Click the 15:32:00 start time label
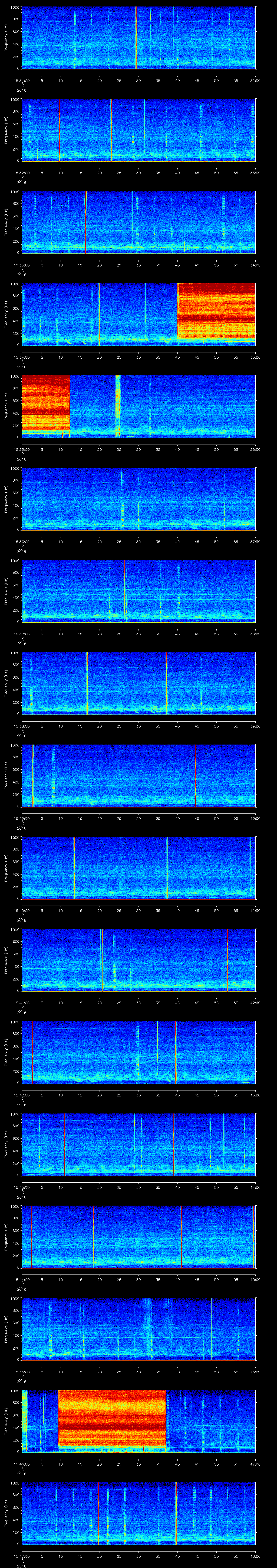This screenshot has height=1568, width=277. point(22,173)
